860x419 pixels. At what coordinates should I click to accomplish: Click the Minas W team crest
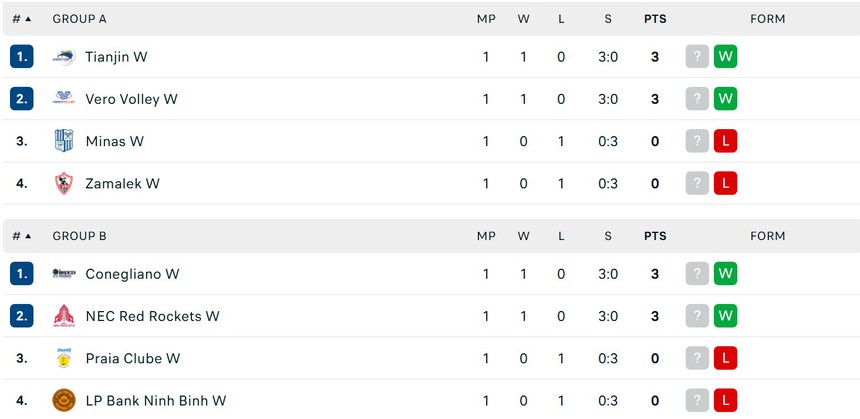point(64,141)
